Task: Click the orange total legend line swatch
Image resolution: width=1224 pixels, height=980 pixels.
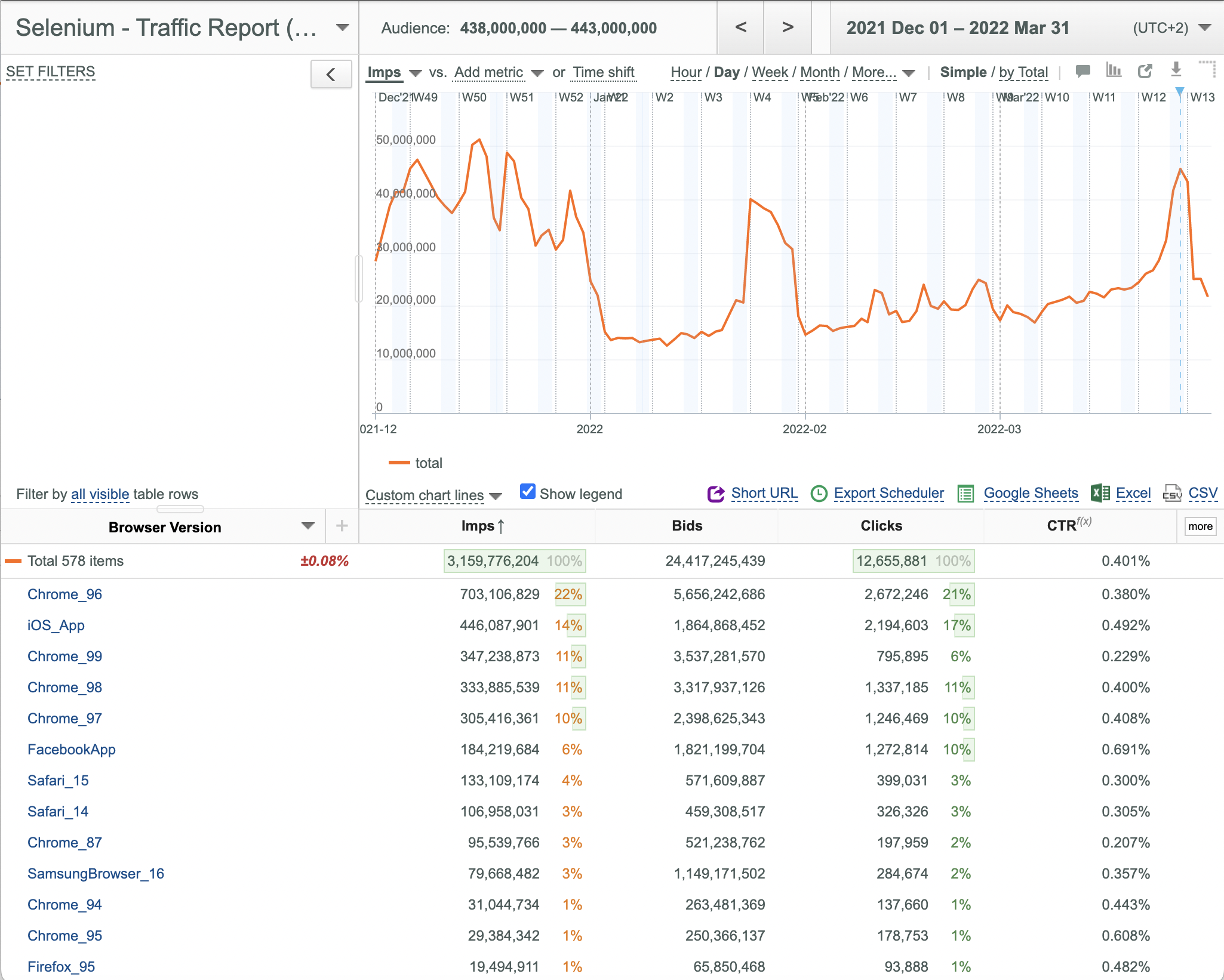Action: point(399,463)
